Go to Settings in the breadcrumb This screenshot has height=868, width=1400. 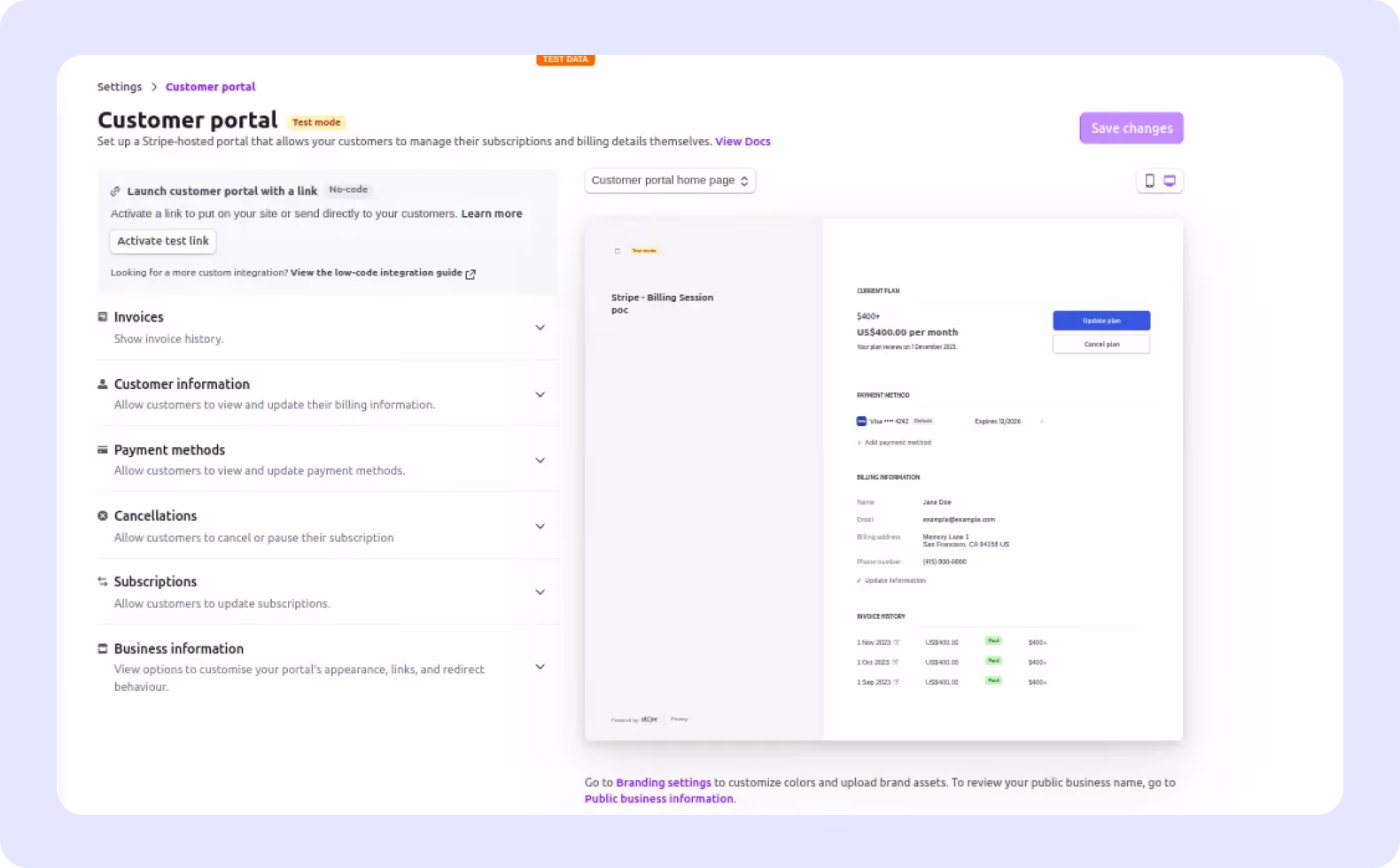(120, 87)
